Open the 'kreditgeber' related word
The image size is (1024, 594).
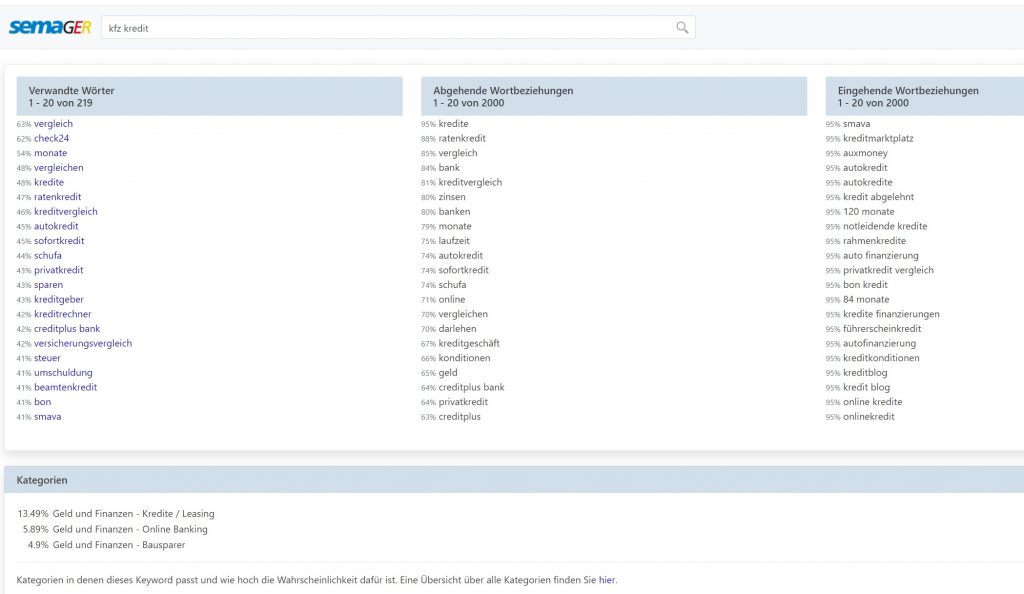[59, 299]
